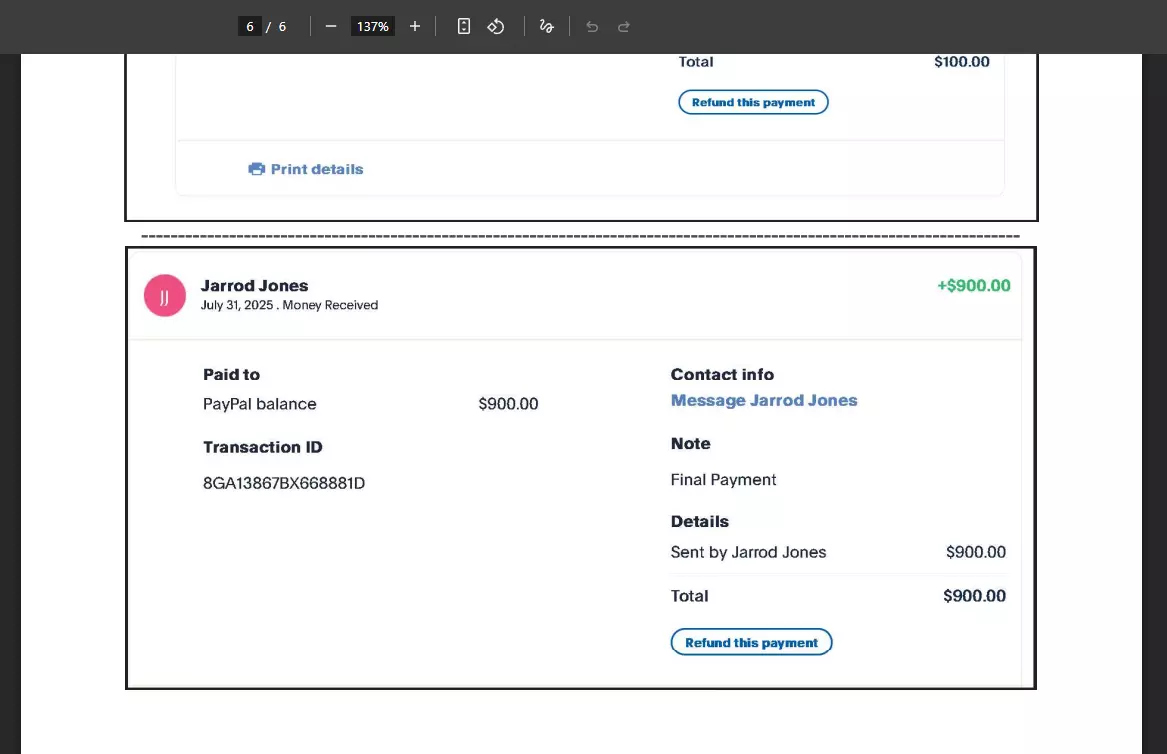Click the Sent by Jarrod Jones line

(748, 552)
